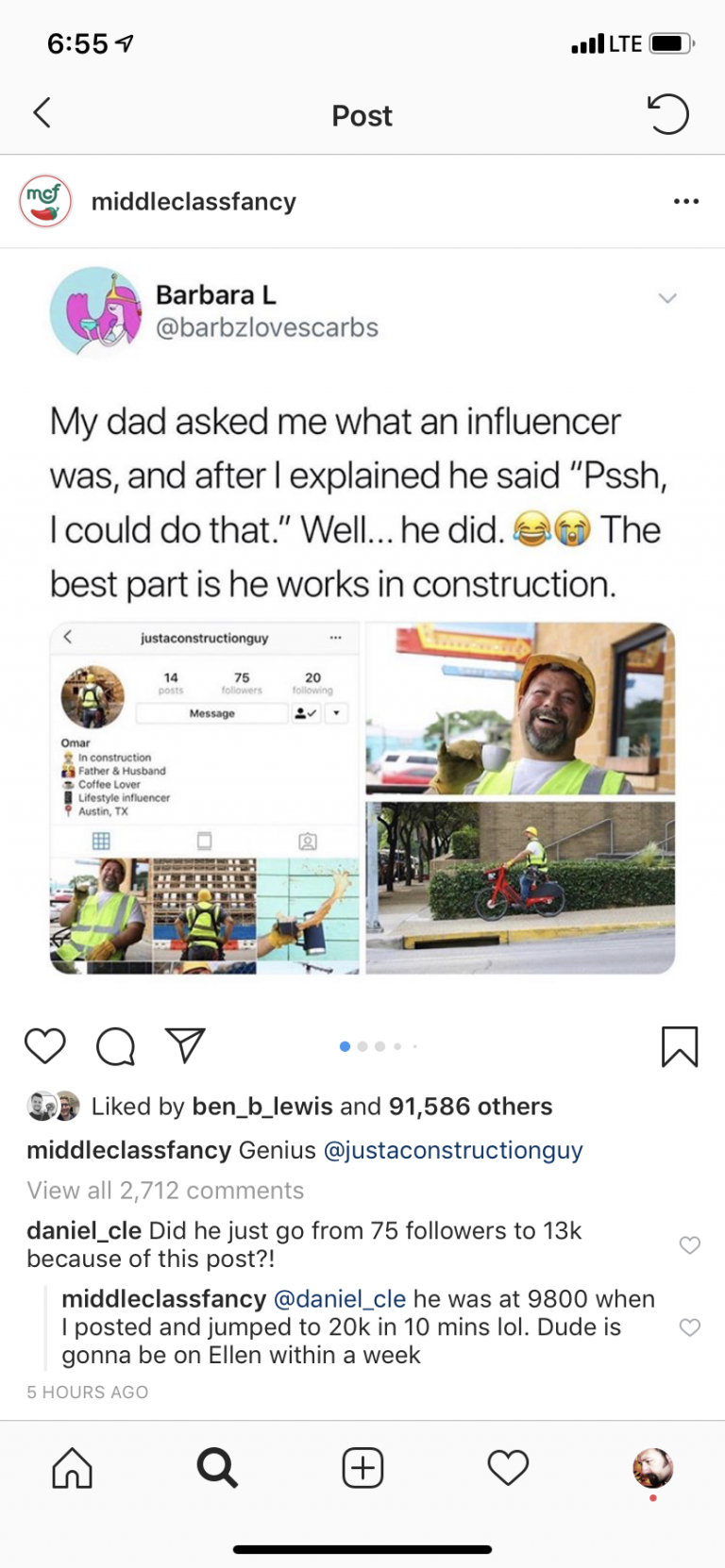
Task: Open the @justaconstructionguy mention link
Action: (x=453, y=1150)
